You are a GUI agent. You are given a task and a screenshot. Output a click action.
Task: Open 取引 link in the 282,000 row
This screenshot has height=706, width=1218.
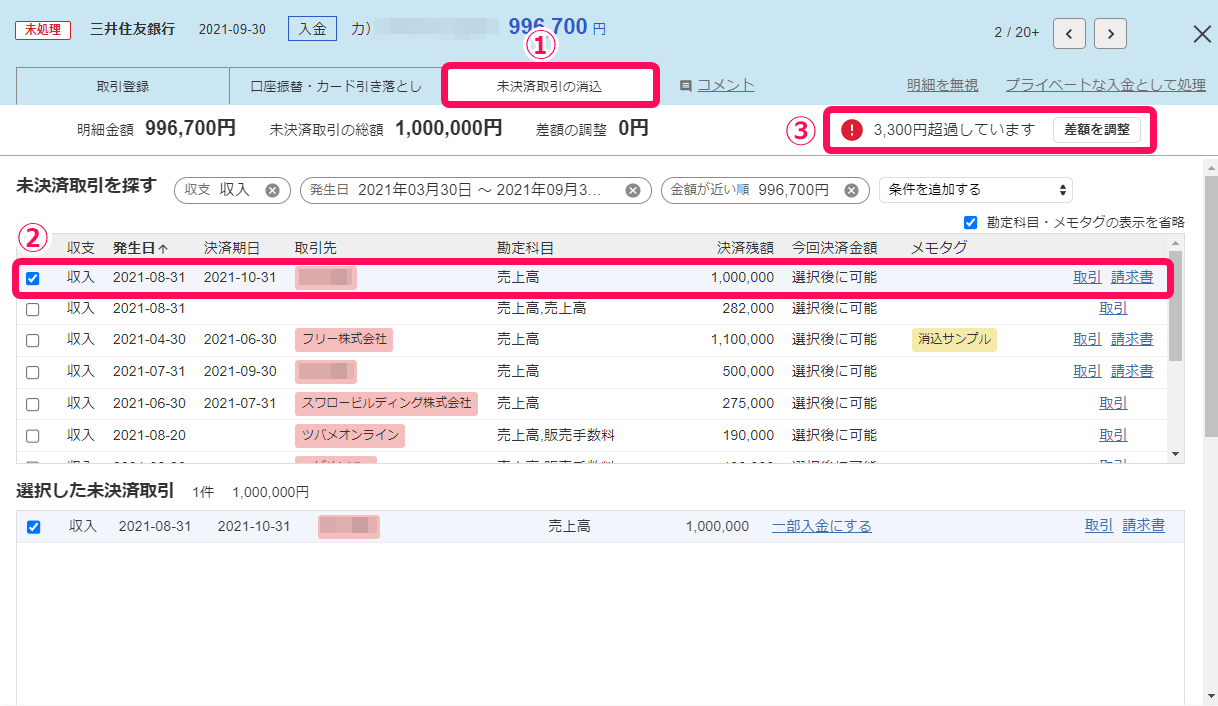pos(1113,309)
